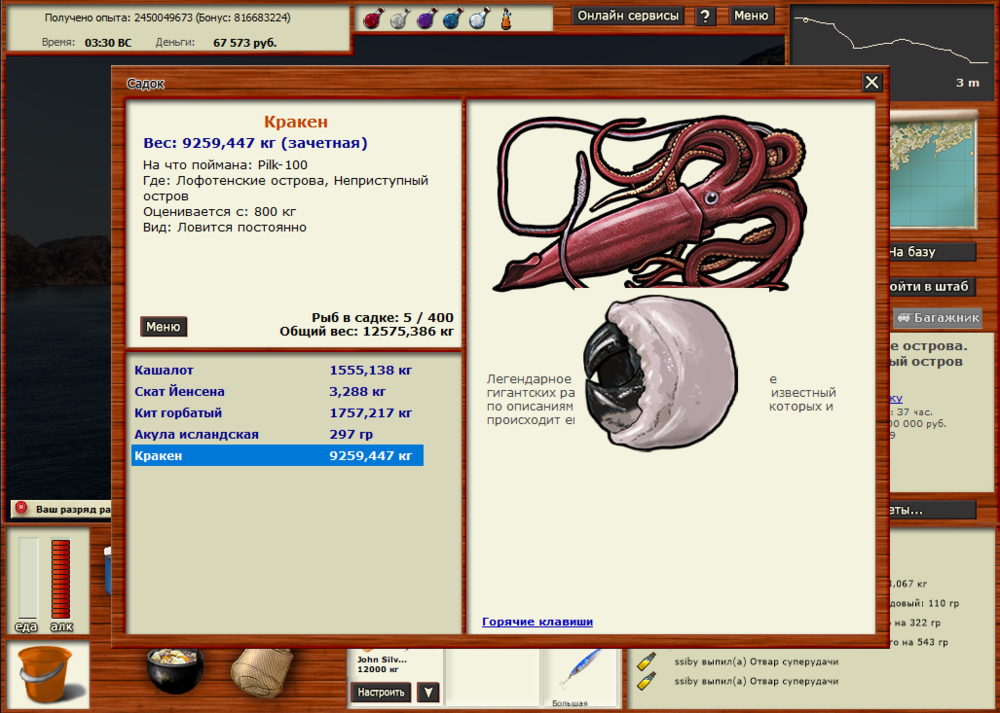Screen dimensions: 1000x713
Task: Open the Горячие клавиши link
Action: 537,622
